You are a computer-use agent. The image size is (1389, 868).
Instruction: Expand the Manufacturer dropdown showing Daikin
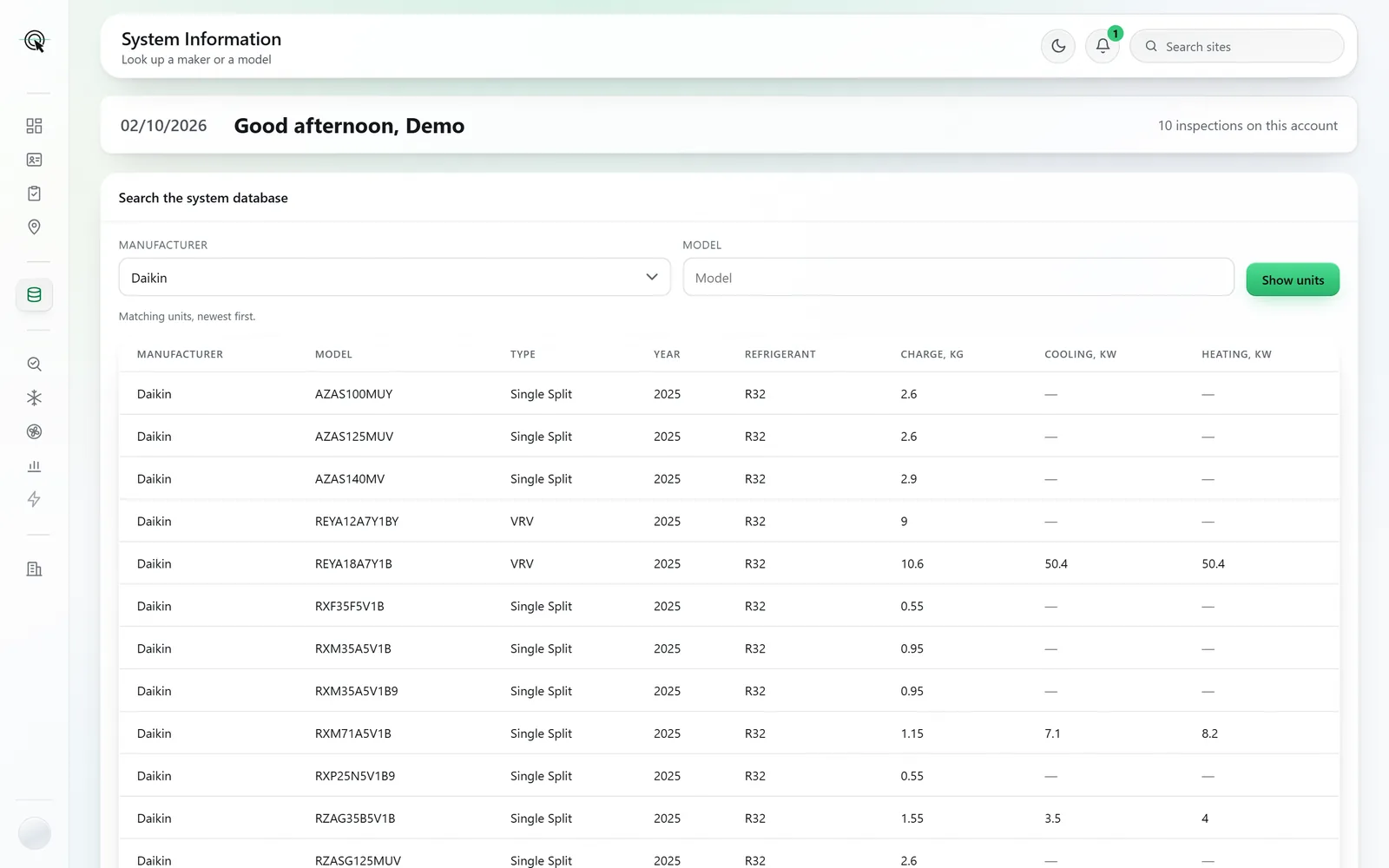point(394,277)
